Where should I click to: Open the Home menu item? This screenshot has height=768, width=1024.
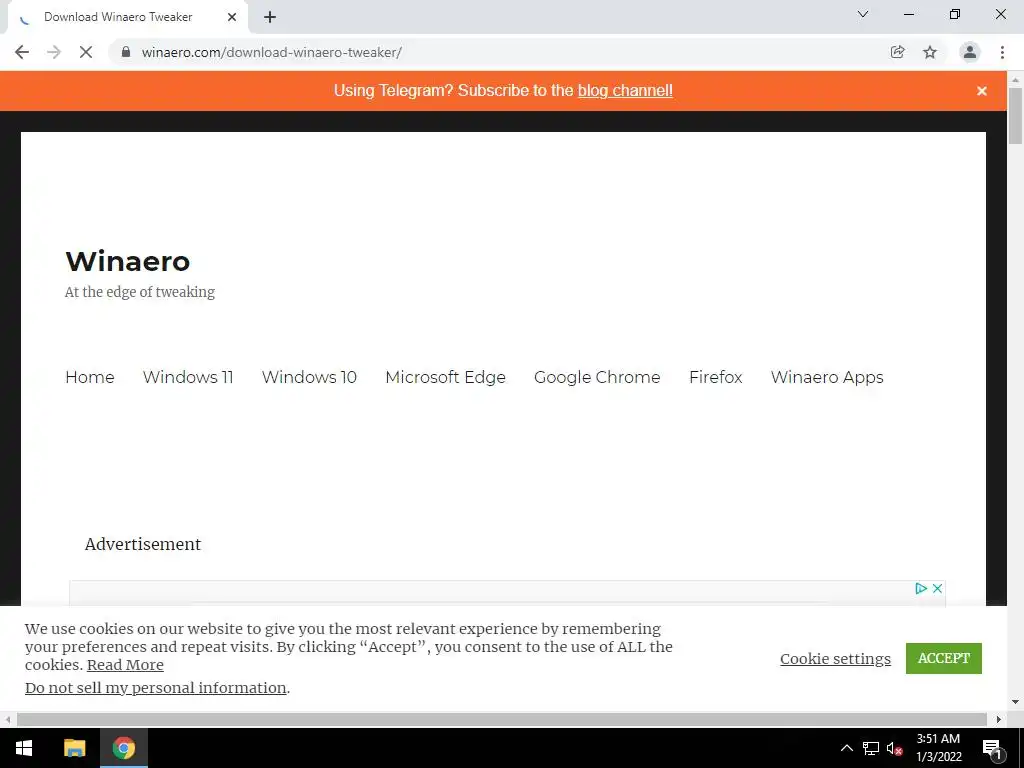[90, 377]
